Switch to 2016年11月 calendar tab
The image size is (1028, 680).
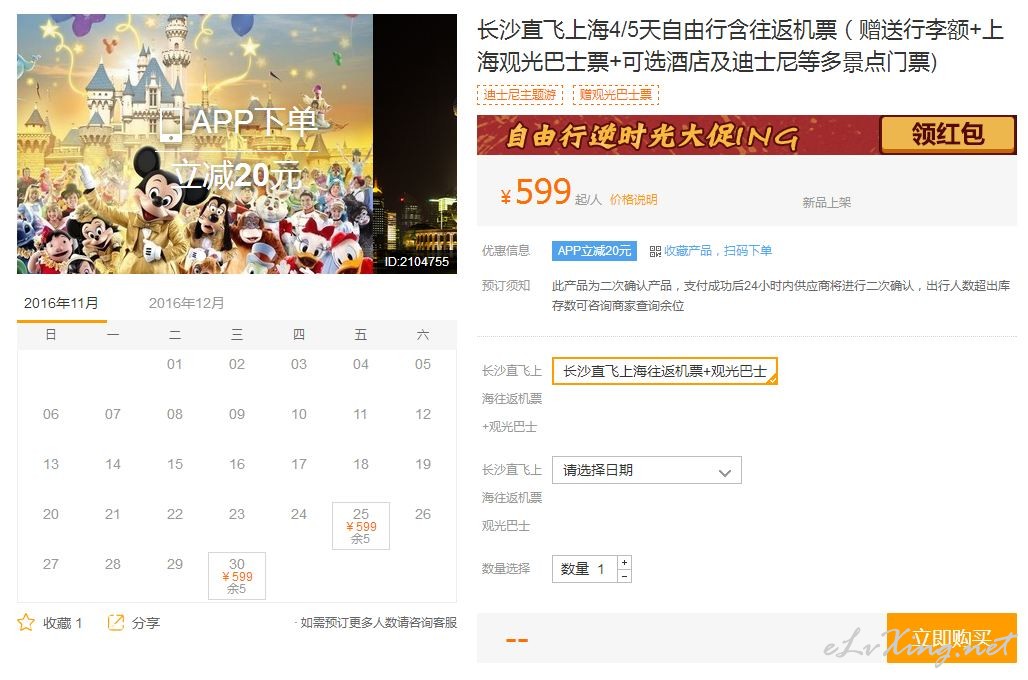(x=62, y=303)
